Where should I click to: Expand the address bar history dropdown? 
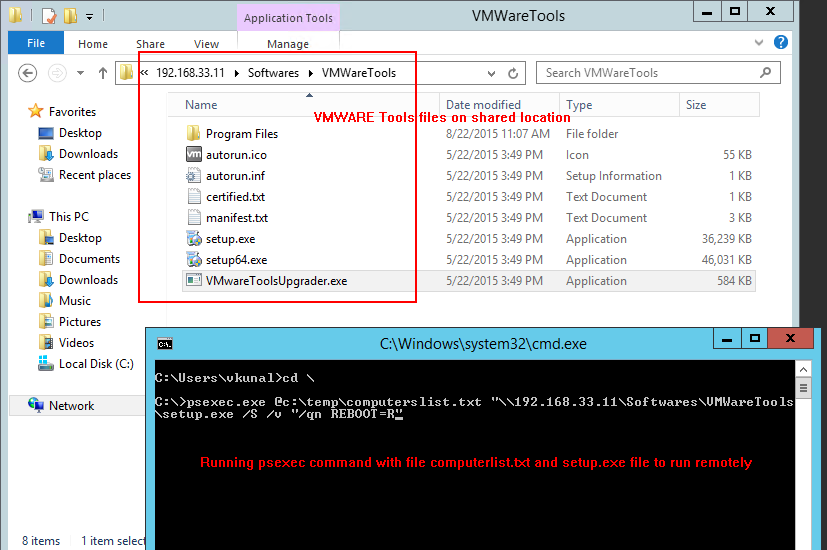click(492, 73)
